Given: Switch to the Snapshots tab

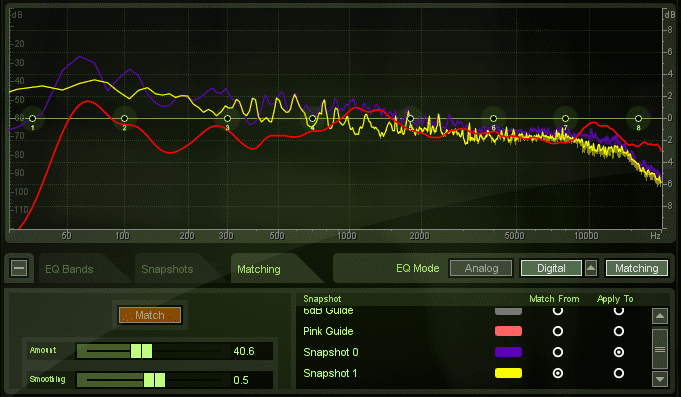Looking at the screenshot, I should point(167,269).
